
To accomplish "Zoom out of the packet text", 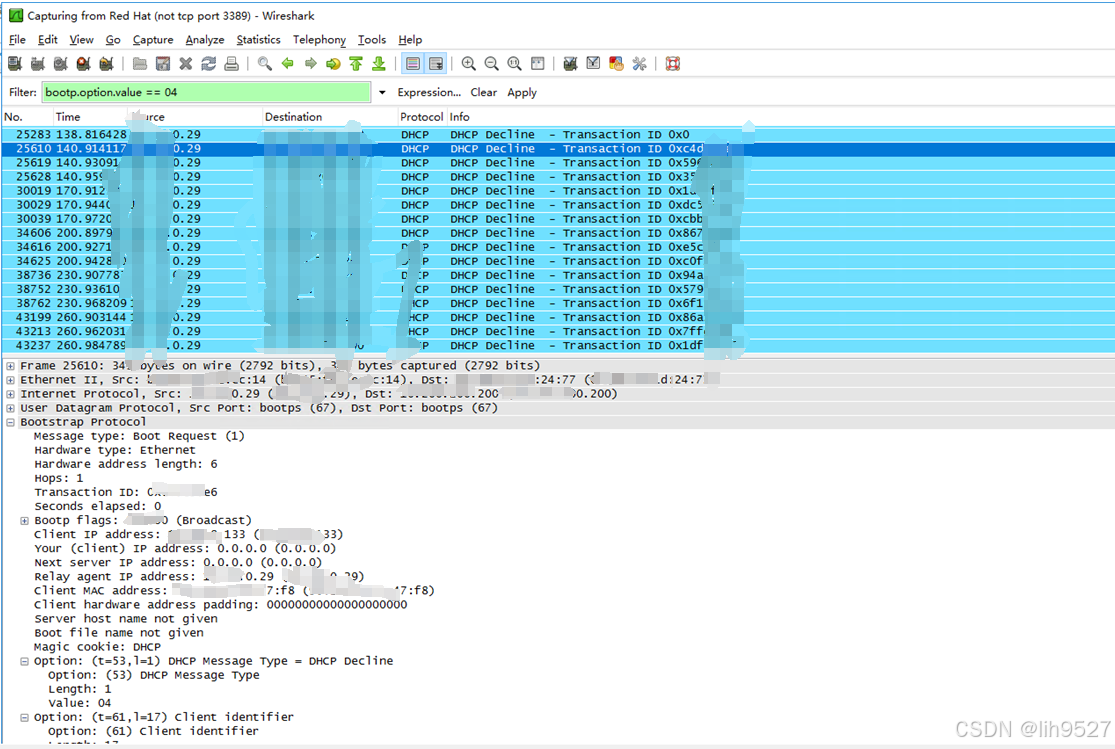I will (x=491, y=64).
